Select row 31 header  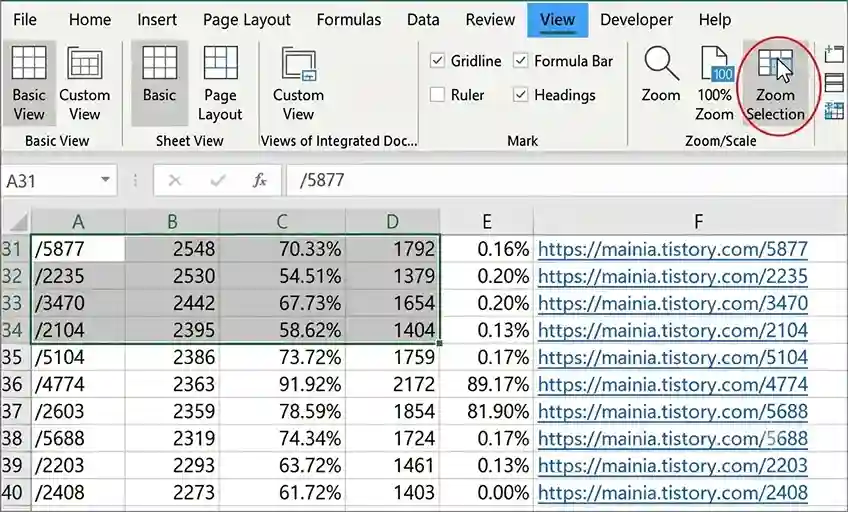15,249
